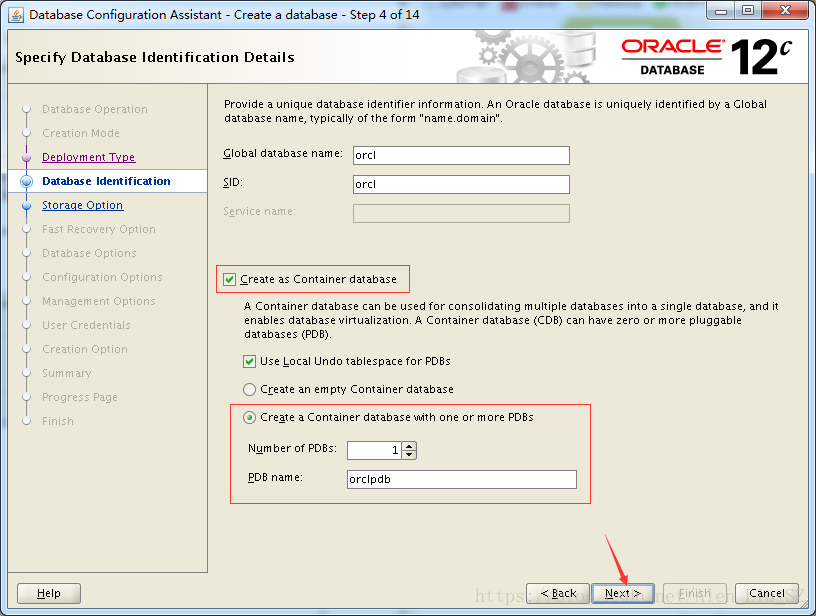Maximize the Database Configuration Assistant window
This screenshot has width=816, height=616.
click(747, 10)
